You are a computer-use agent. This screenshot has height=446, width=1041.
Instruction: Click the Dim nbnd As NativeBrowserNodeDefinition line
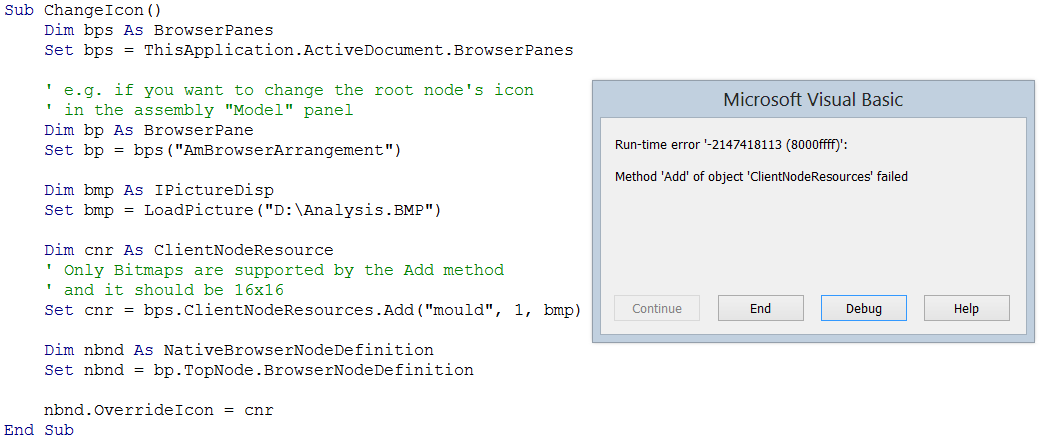click(x=238, y=350)
